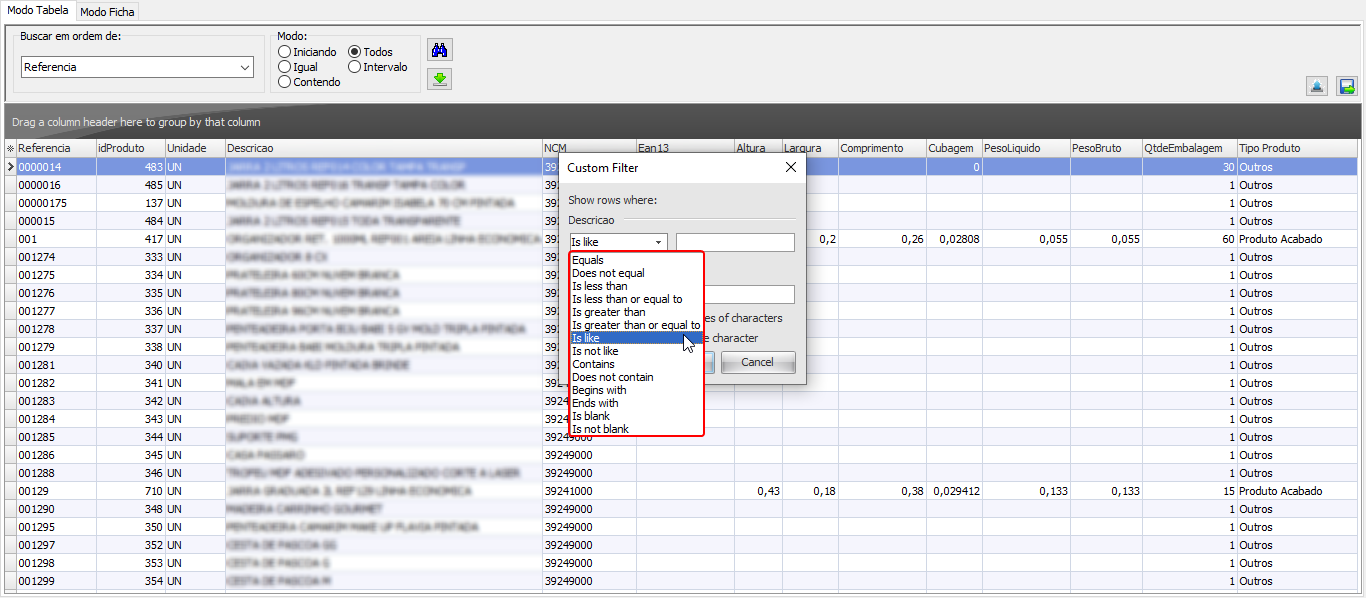The image size is (1366, 598).
Task: Click the binoculars search icon
Action: coord(439,50)
